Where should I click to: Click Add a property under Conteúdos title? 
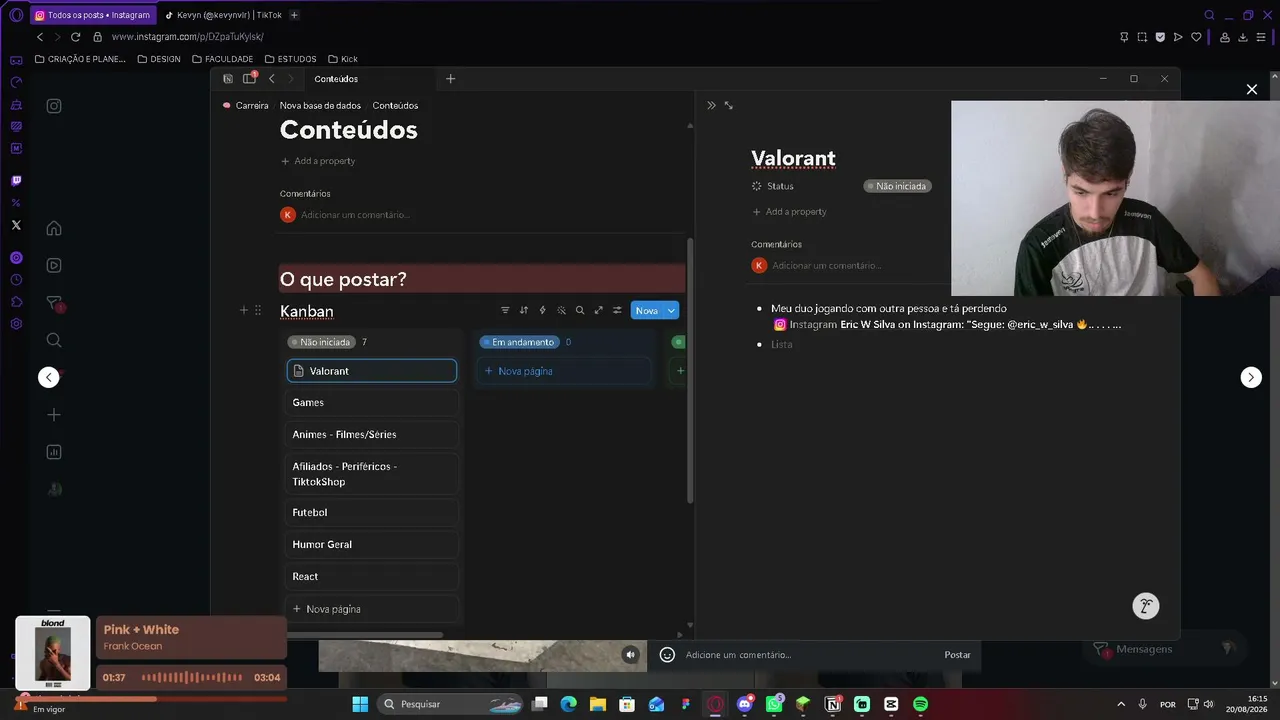[318, 161]
